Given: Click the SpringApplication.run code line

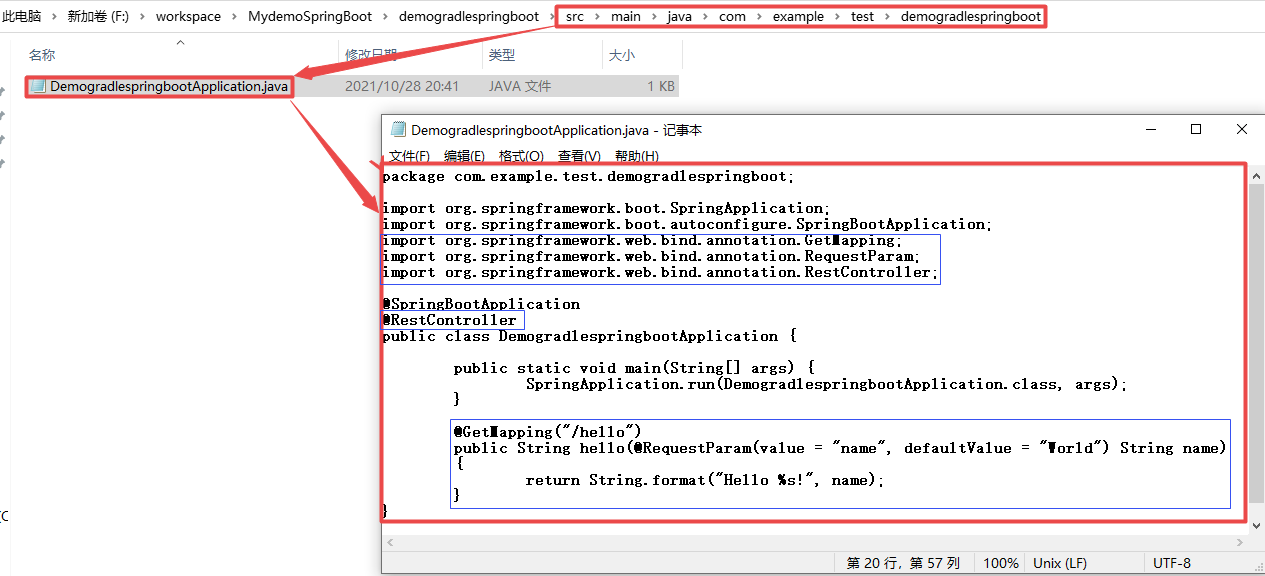Looking at the screenshot, I should point(826,384).
